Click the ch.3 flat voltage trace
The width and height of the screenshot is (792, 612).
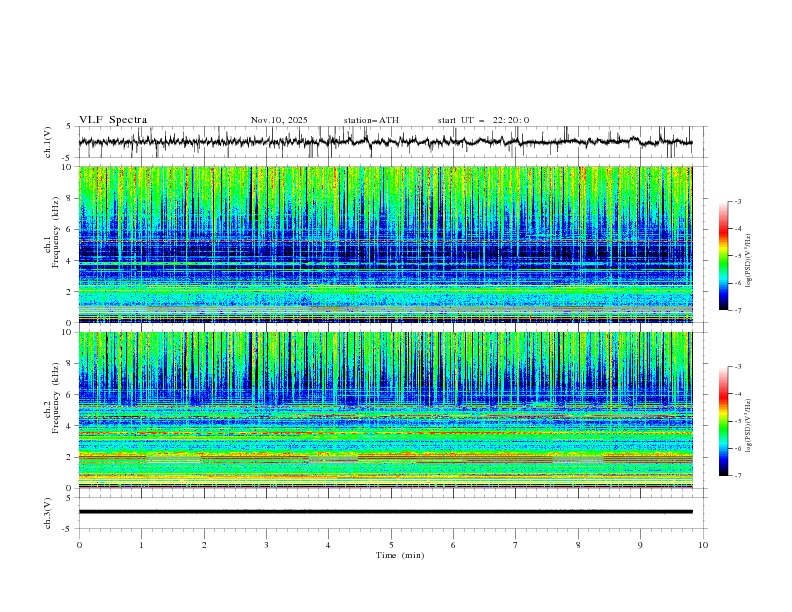point(385,512)
